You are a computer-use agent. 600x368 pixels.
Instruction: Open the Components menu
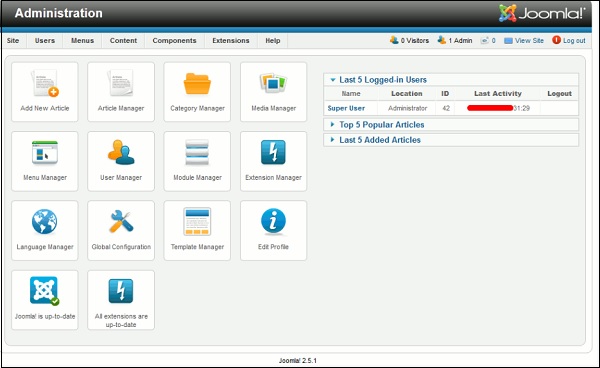(x=174, y=41)
